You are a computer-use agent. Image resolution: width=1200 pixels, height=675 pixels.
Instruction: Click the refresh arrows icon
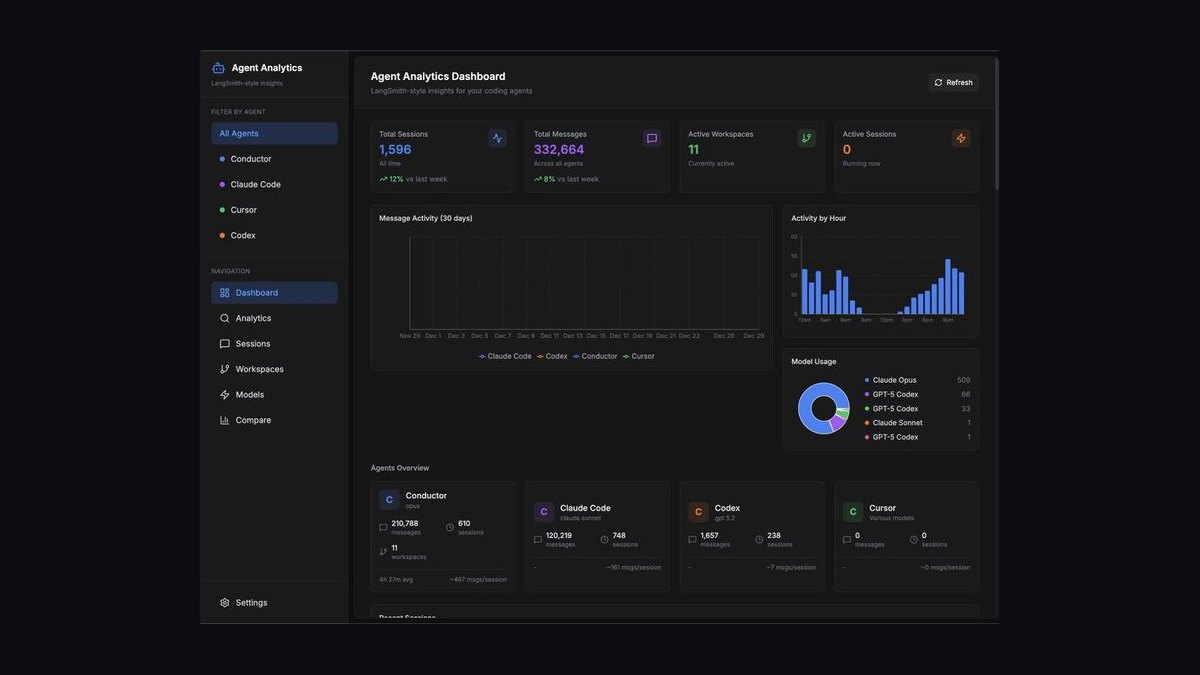(x=938, y=83)
